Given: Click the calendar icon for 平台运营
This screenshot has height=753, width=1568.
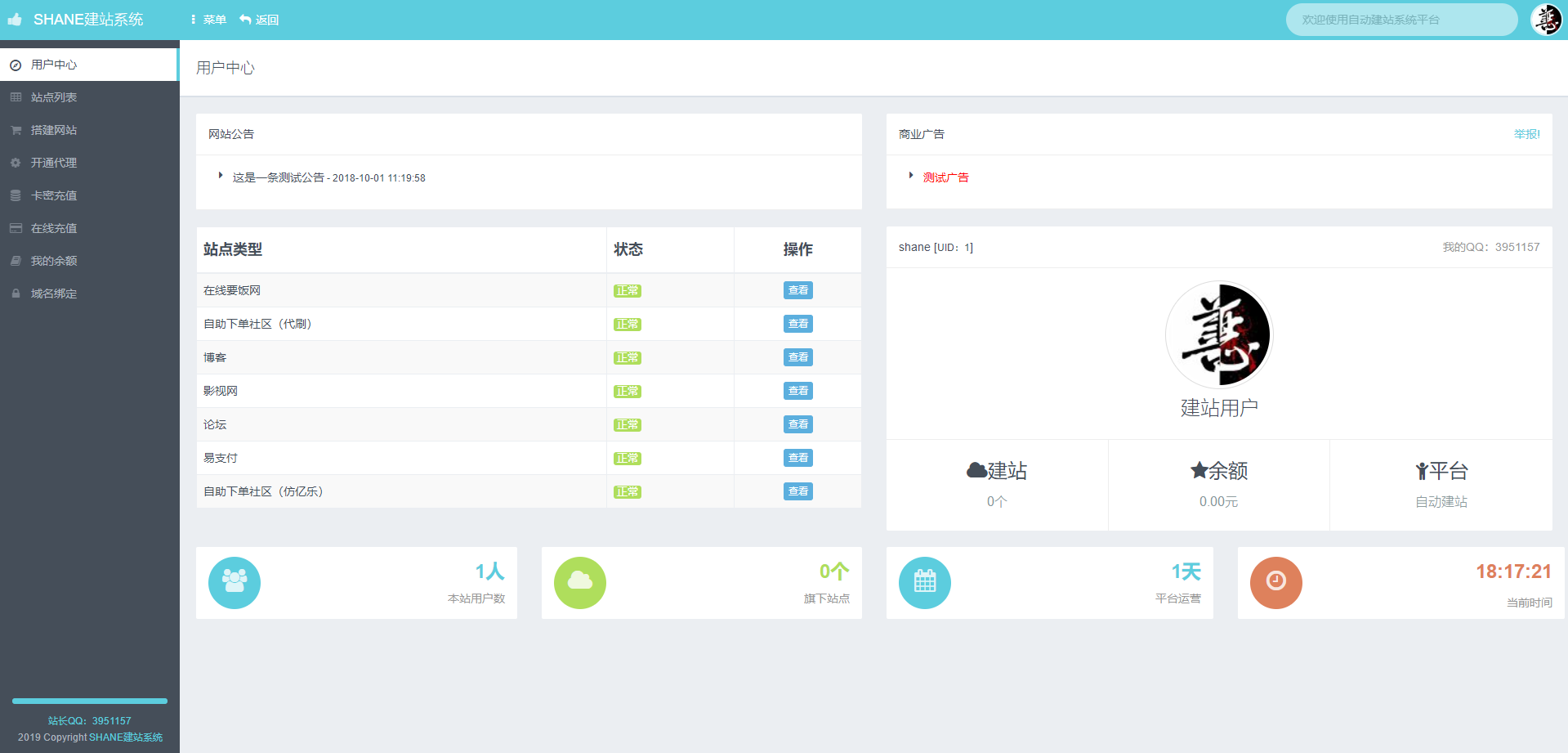Looking at the screenshot, I should click(x=924, y=582).
